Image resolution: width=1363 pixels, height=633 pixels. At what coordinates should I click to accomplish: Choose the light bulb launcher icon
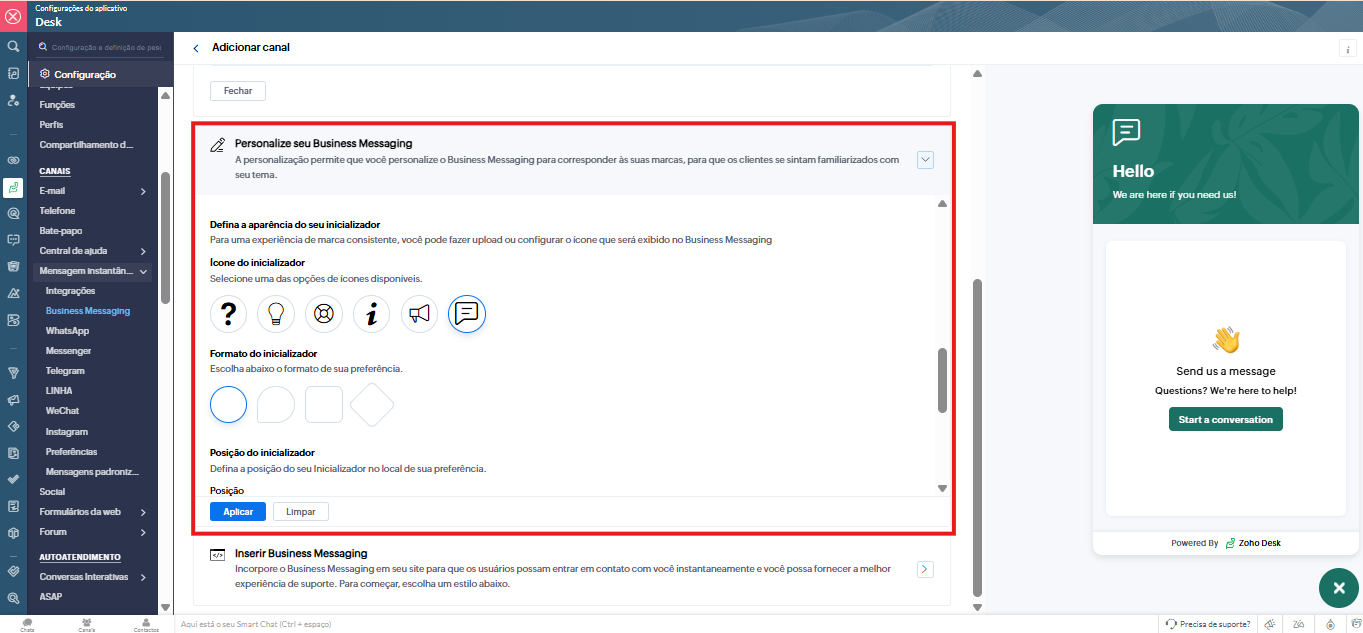click(x=276, y=314)
